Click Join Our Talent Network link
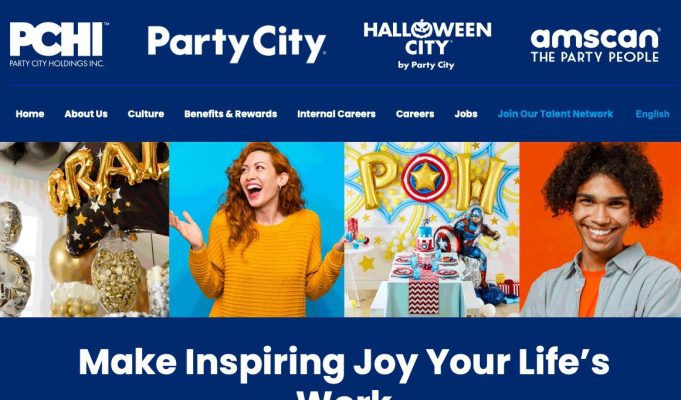The height and width of the screenshot is (400, 681). 555,114
